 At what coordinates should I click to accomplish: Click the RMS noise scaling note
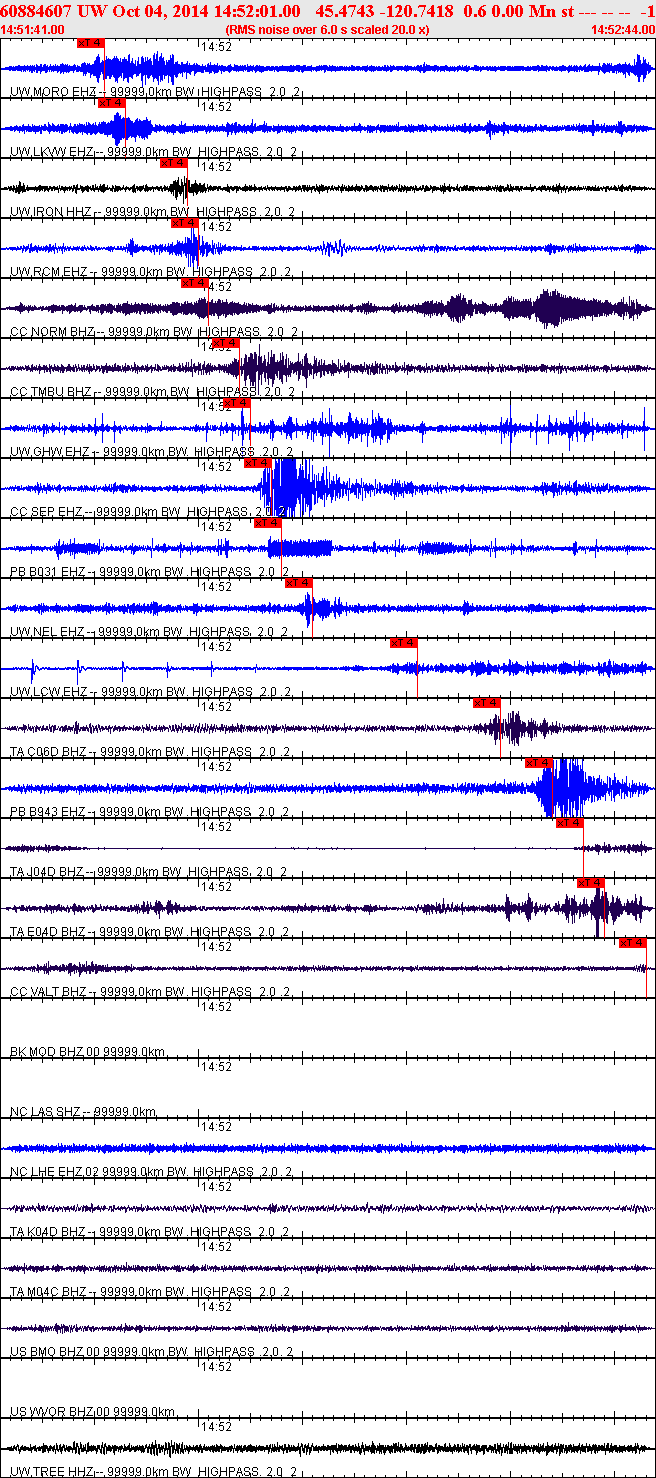click(x=327, y=30)
